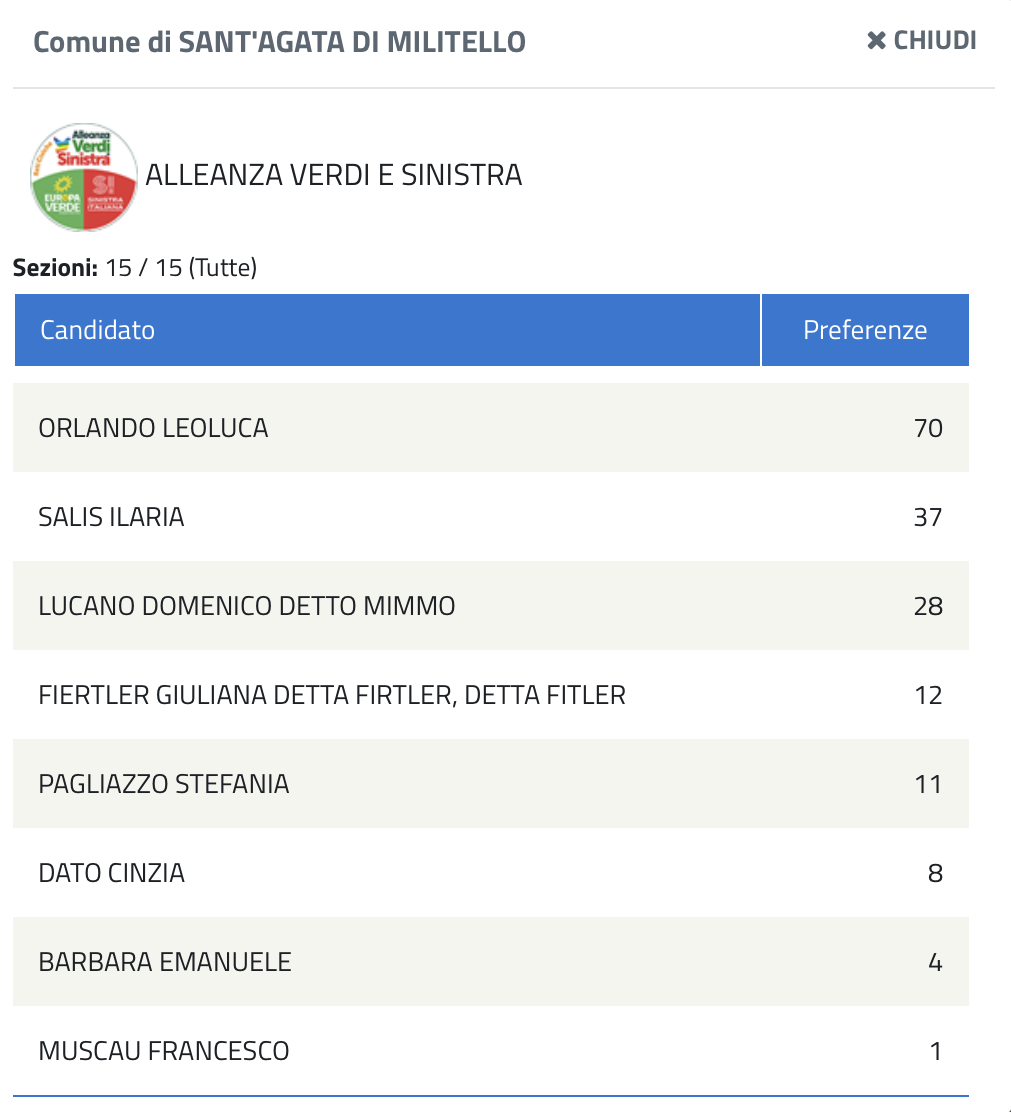Click Salis Ilaria's 37 preferences value

tap(928, 517)
